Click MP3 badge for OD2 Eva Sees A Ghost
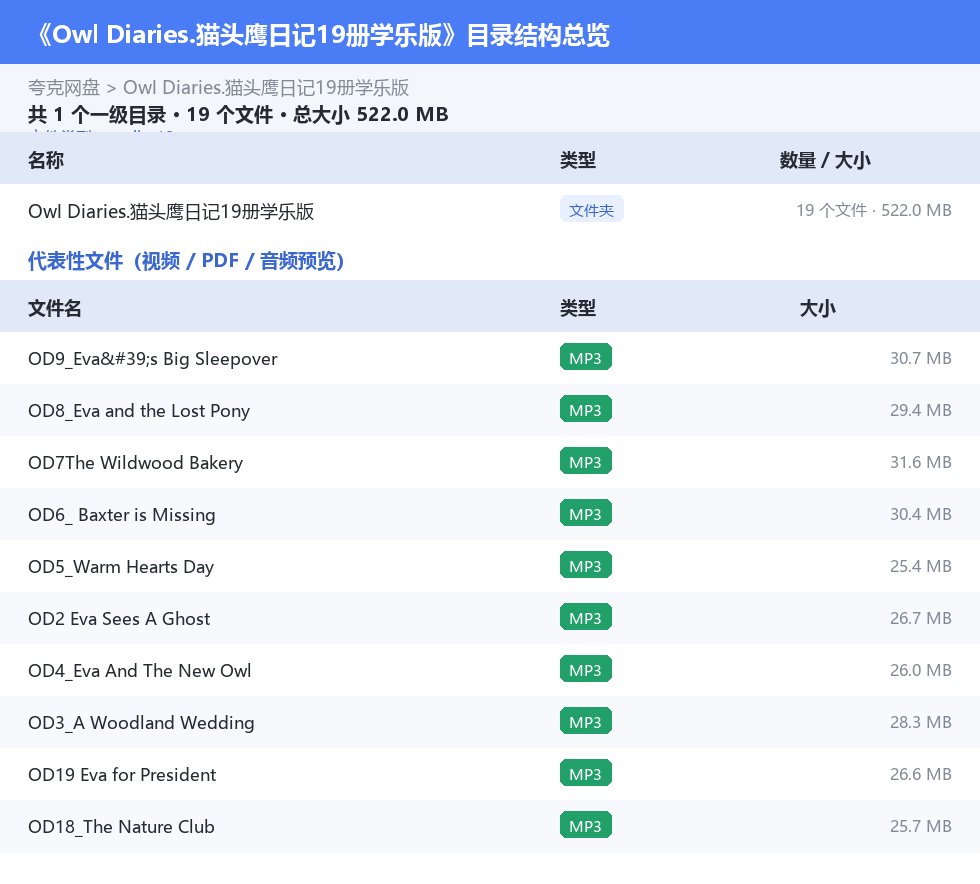Screen dimensions: 980x884 coord(586,617)
